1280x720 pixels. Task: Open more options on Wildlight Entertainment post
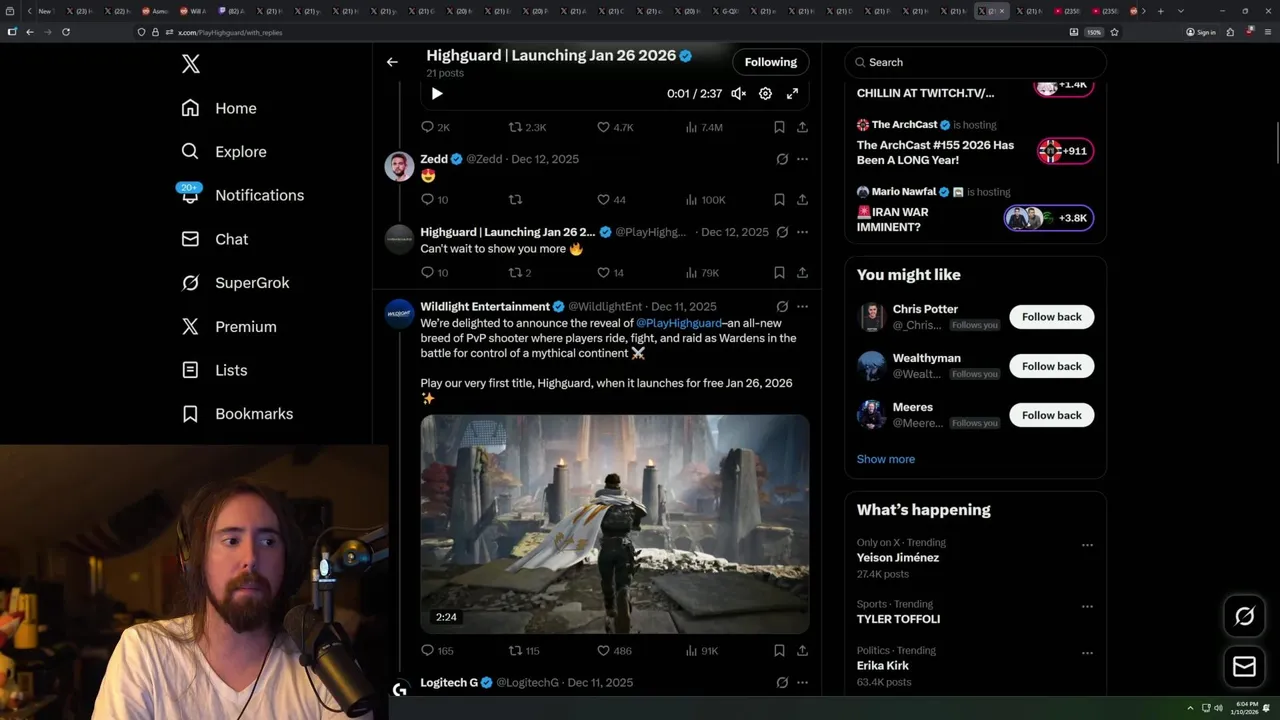(802, 306)
